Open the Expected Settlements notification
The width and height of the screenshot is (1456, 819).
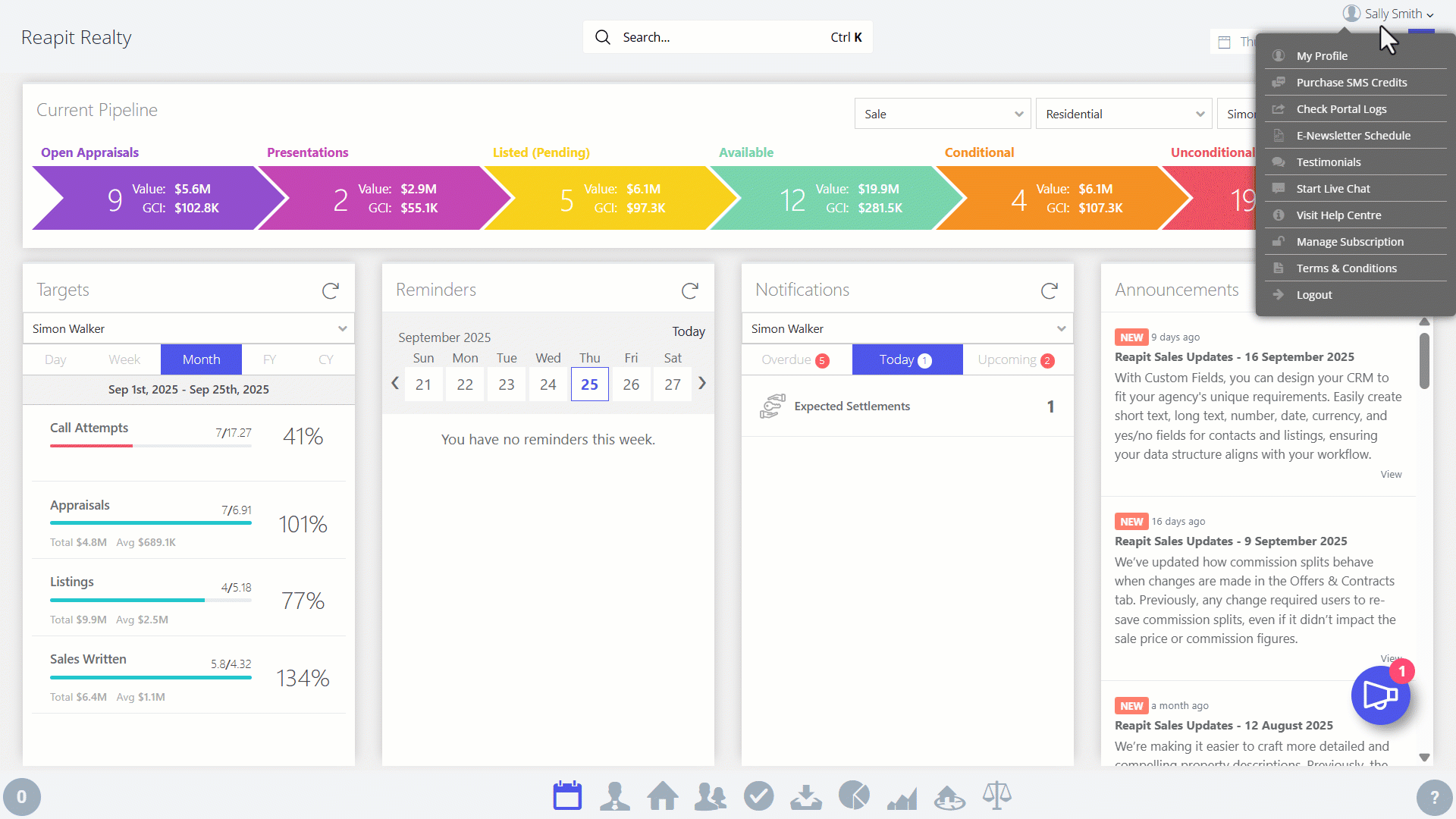coord(908,406)
